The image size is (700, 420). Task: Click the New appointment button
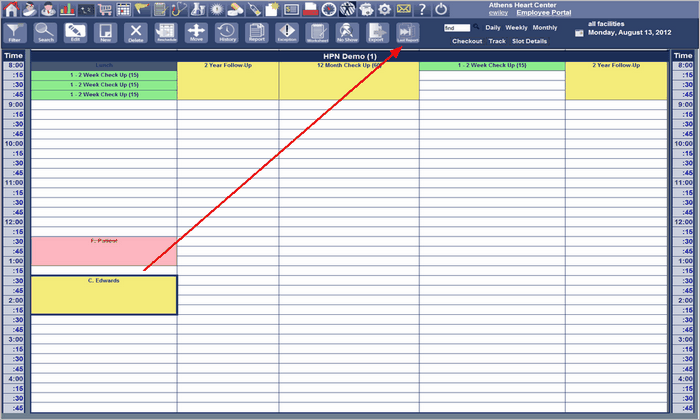click(x=105, y=33)
